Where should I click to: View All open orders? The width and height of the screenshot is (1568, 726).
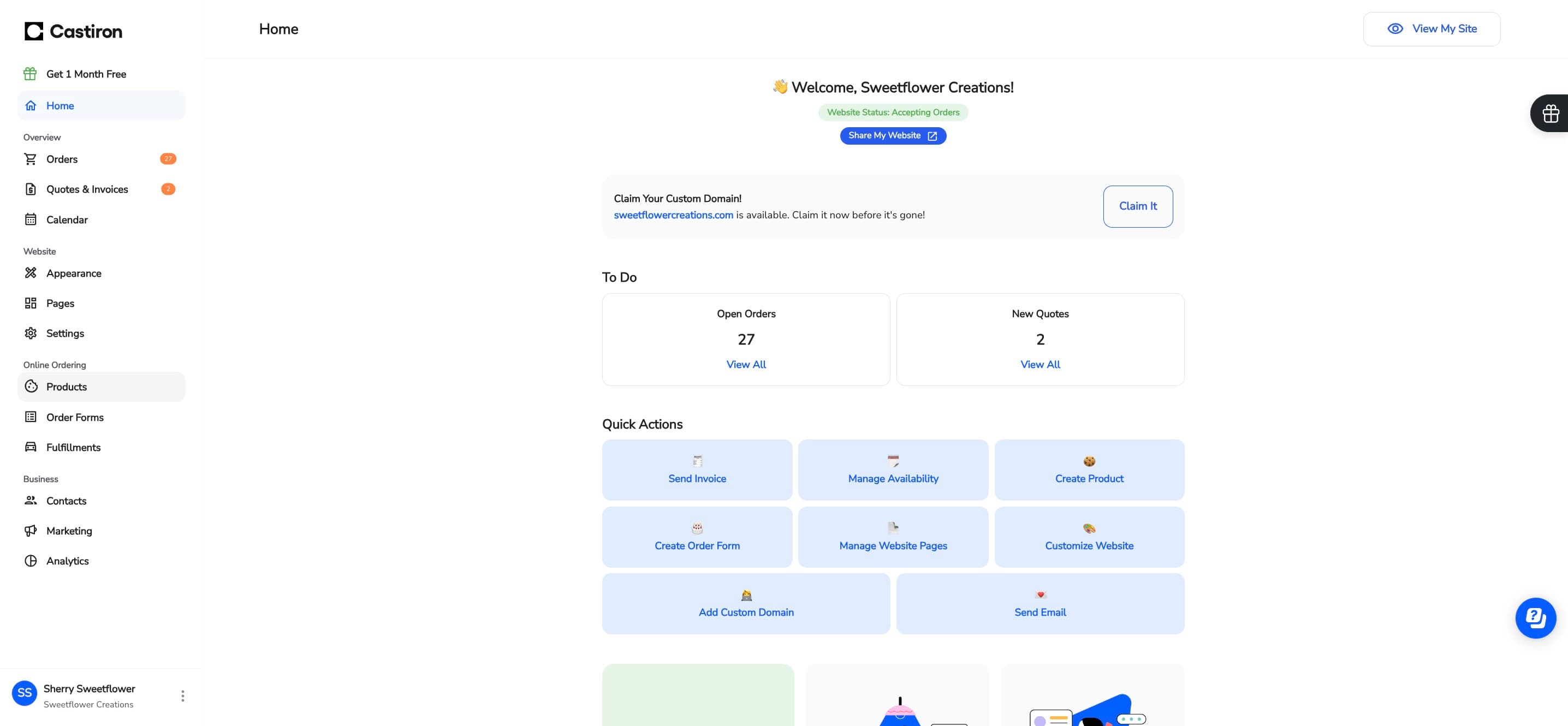[746, 365]
